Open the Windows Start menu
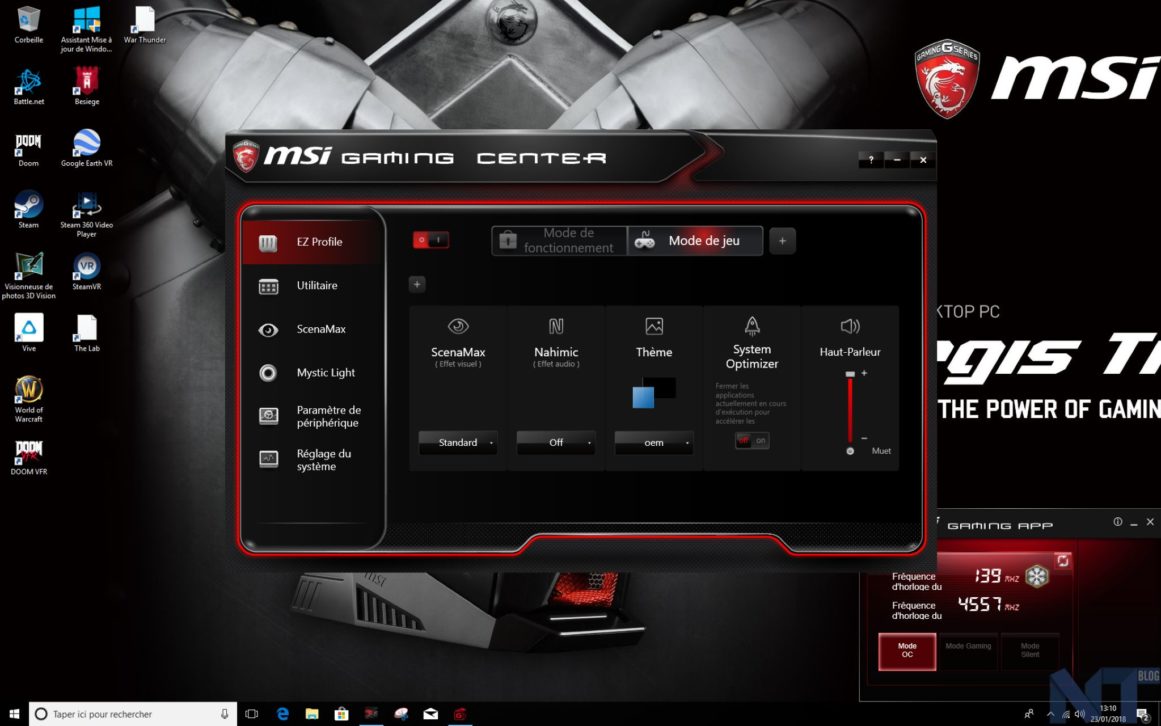The width and height of the screenshot is (1161, 726). point(14,713)
